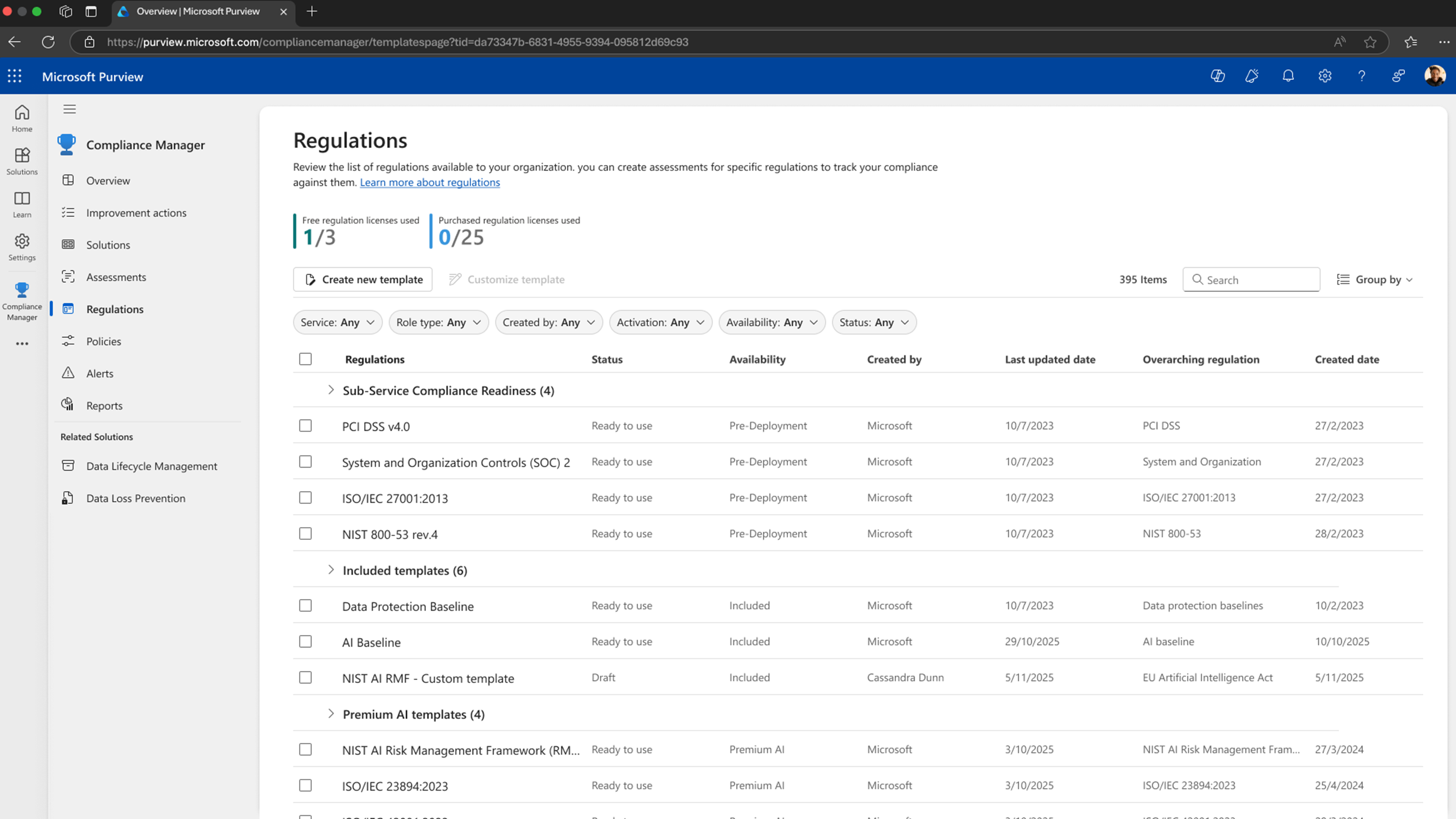Check the Data Protection Baseline row
The image size is (1456, 819).
click(x=305, y=606)
